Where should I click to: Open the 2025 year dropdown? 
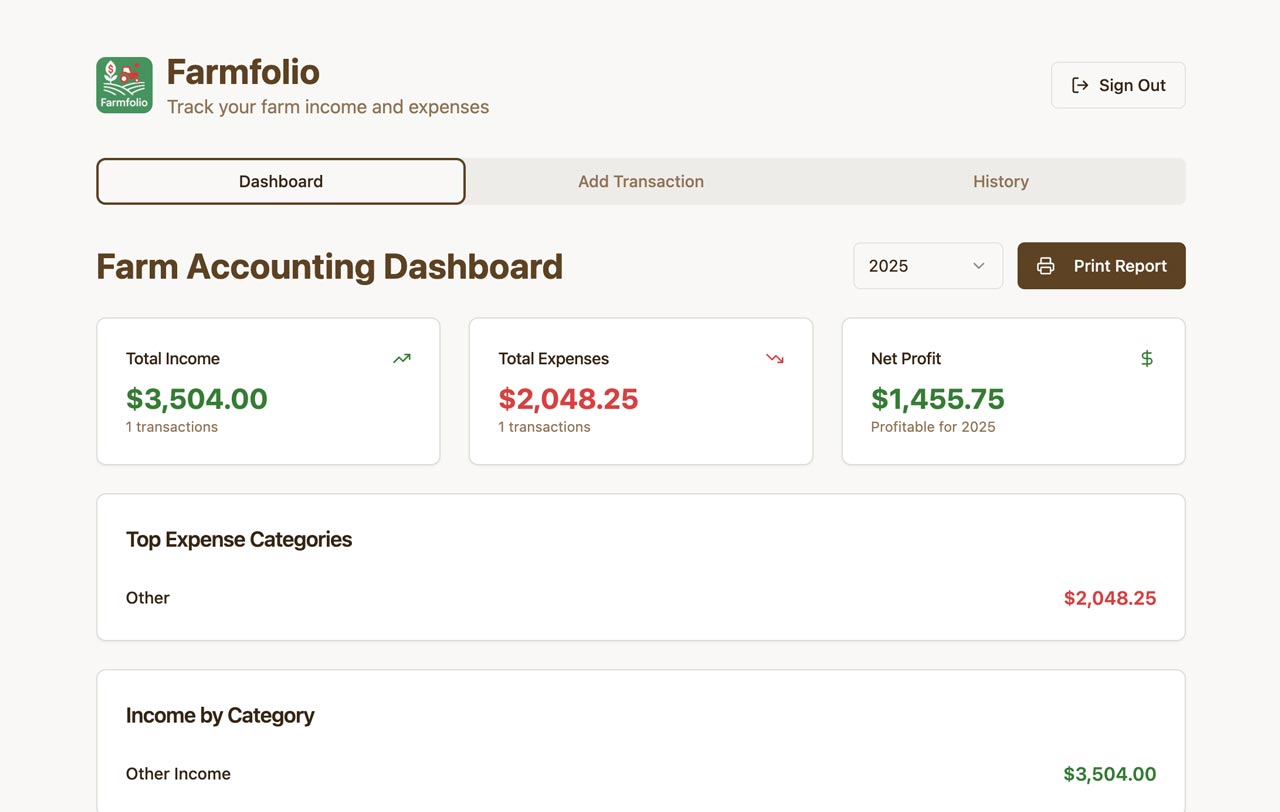click(927, 266)
